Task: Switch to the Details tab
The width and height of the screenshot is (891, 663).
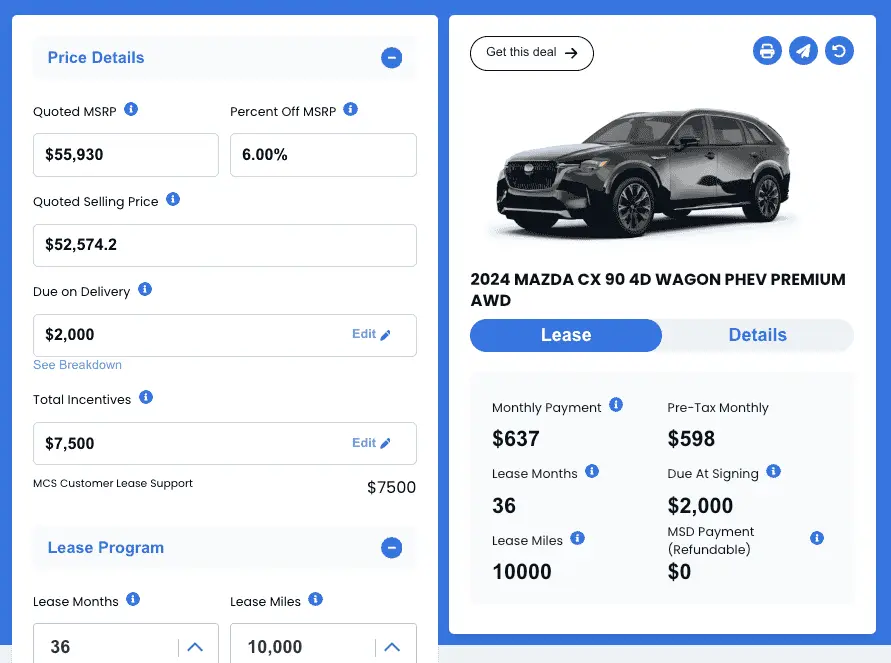Action: pos(757,335)
